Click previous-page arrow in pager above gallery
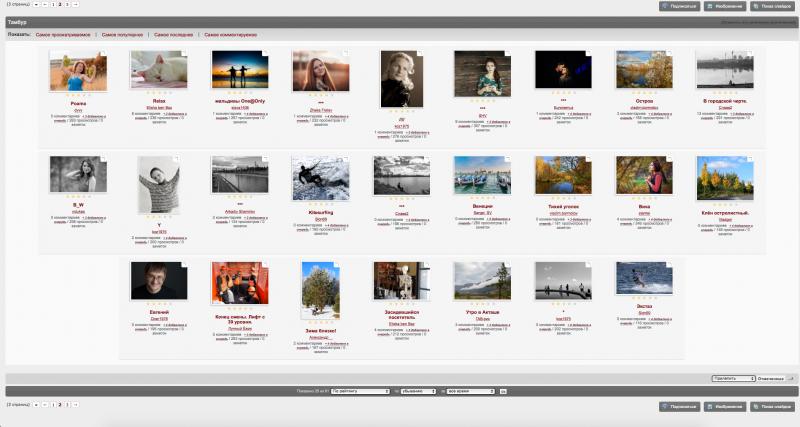Image resolution: width=800 pixels, height=427 pixels. pyautogui.click(x=45, y=5)
